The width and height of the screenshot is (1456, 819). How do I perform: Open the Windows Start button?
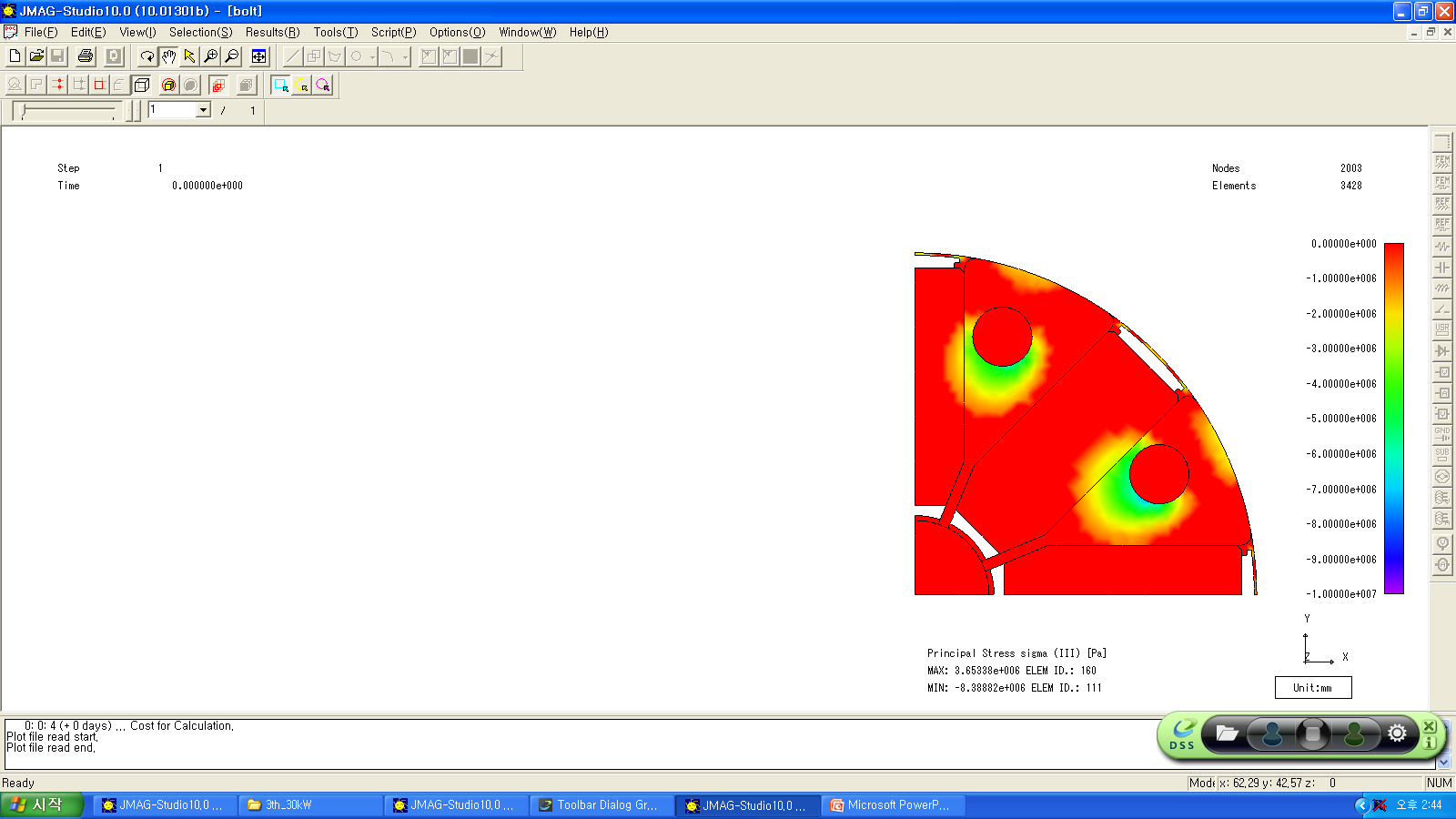point(42,805)
